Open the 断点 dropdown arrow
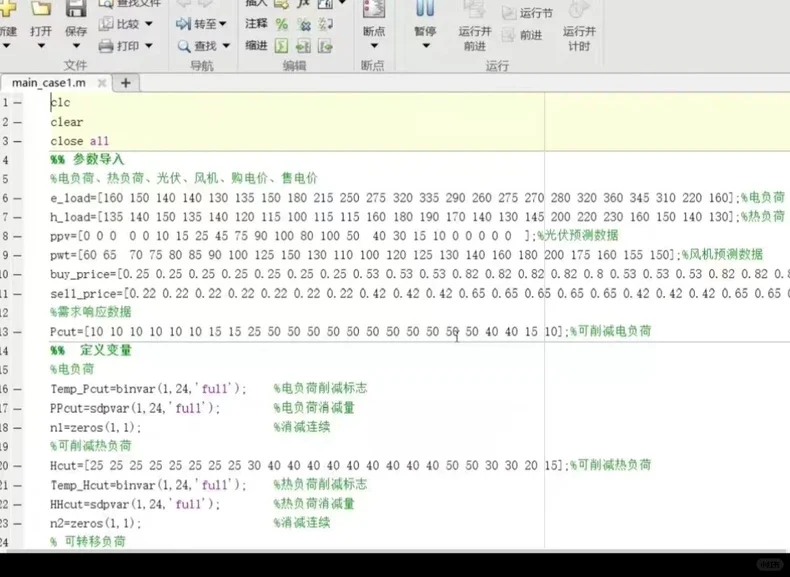Image resolution: width=790 pixels, height=577 pixels. (374, 46)
